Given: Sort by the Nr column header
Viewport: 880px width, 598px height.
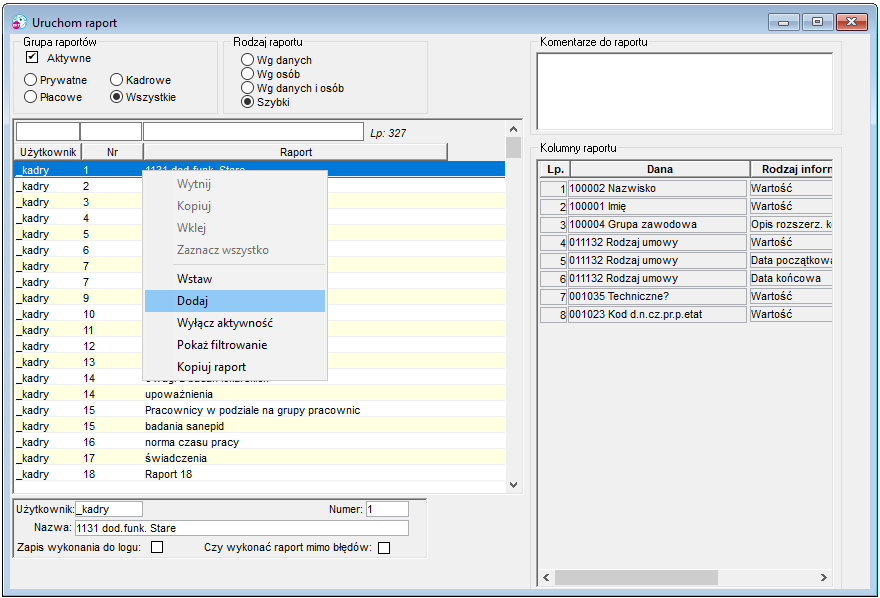Looking at the screenshot, I should pyautogui.click(x=112, y=152).
